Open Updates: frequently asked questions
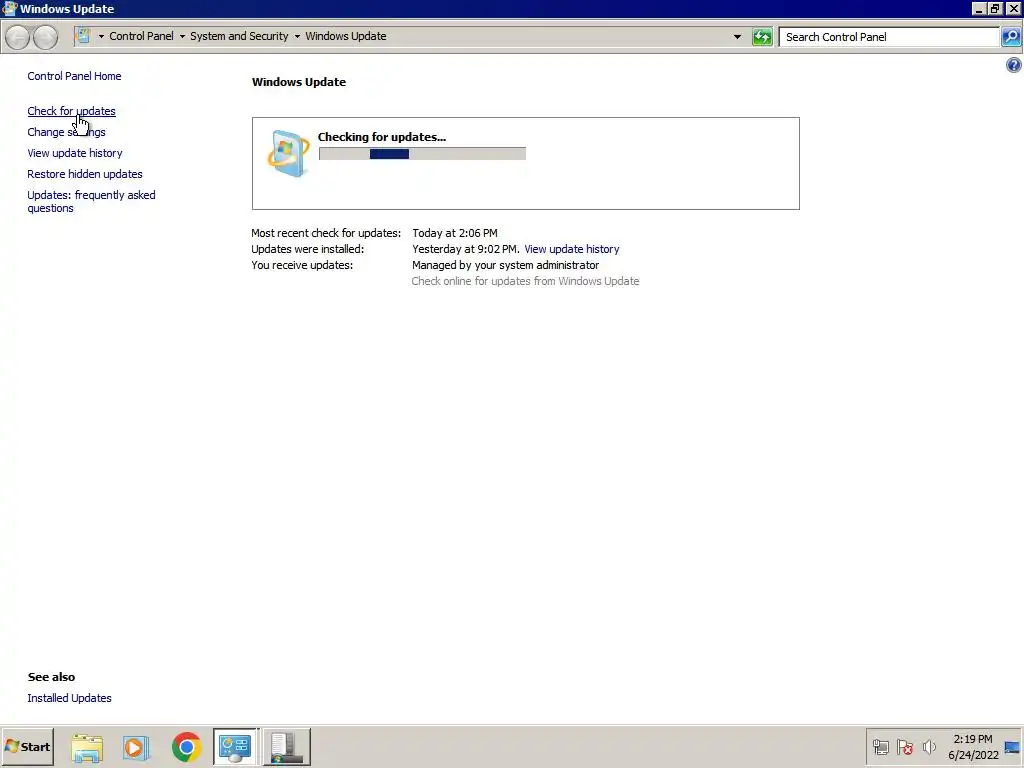This screenshot has height=768, width=1024. 91,201
